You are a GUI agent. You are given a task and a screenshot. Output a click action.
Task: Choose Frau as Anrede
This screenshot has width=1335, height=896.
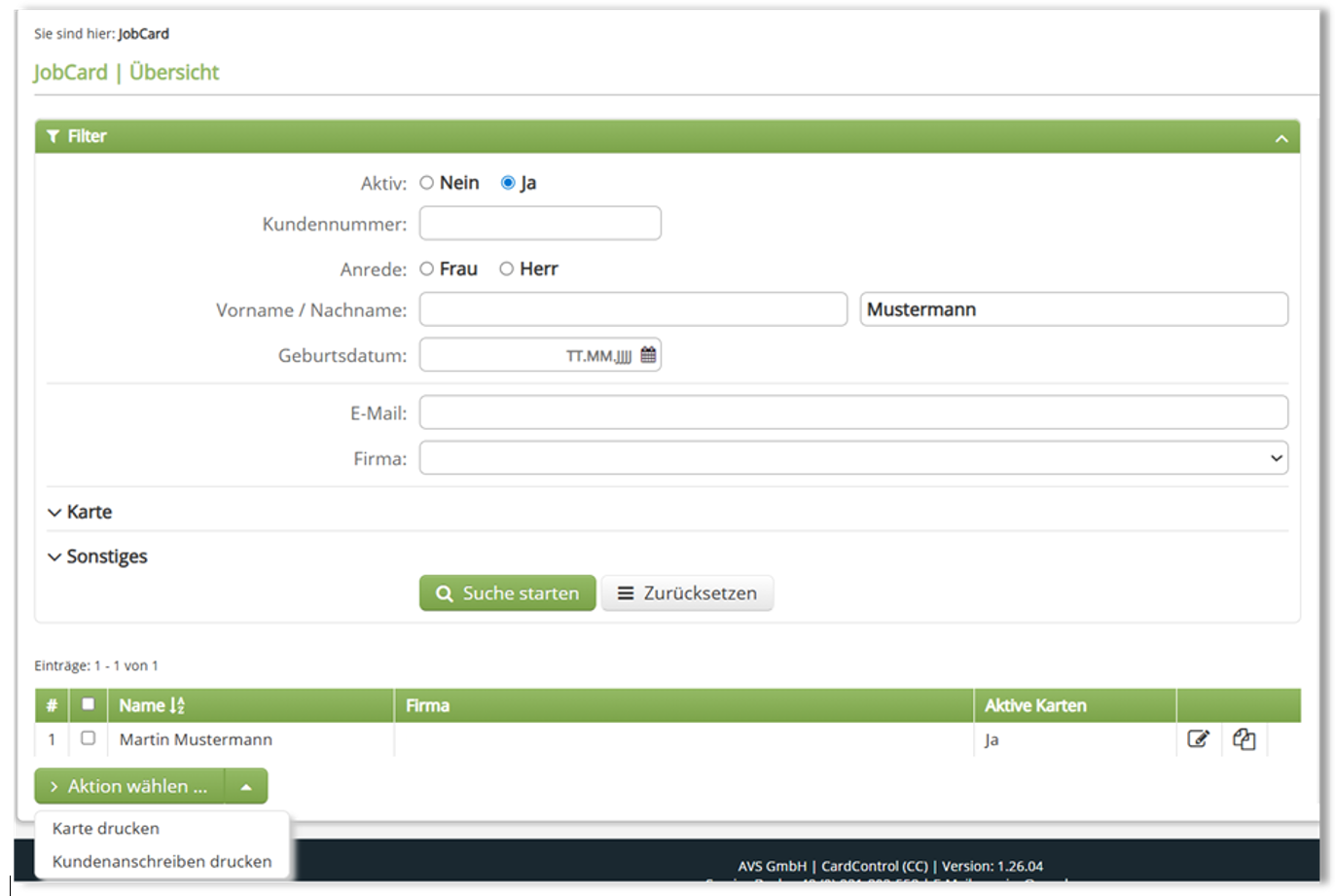click(426, 269)
